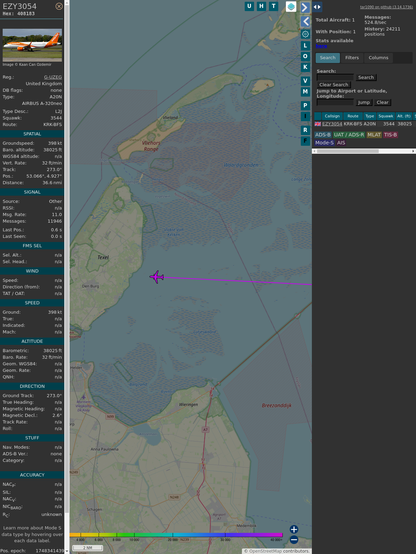This screenshot has width=416, height=554.
Task: Click the Search button next to field
Action: click(x=366, y=77)
